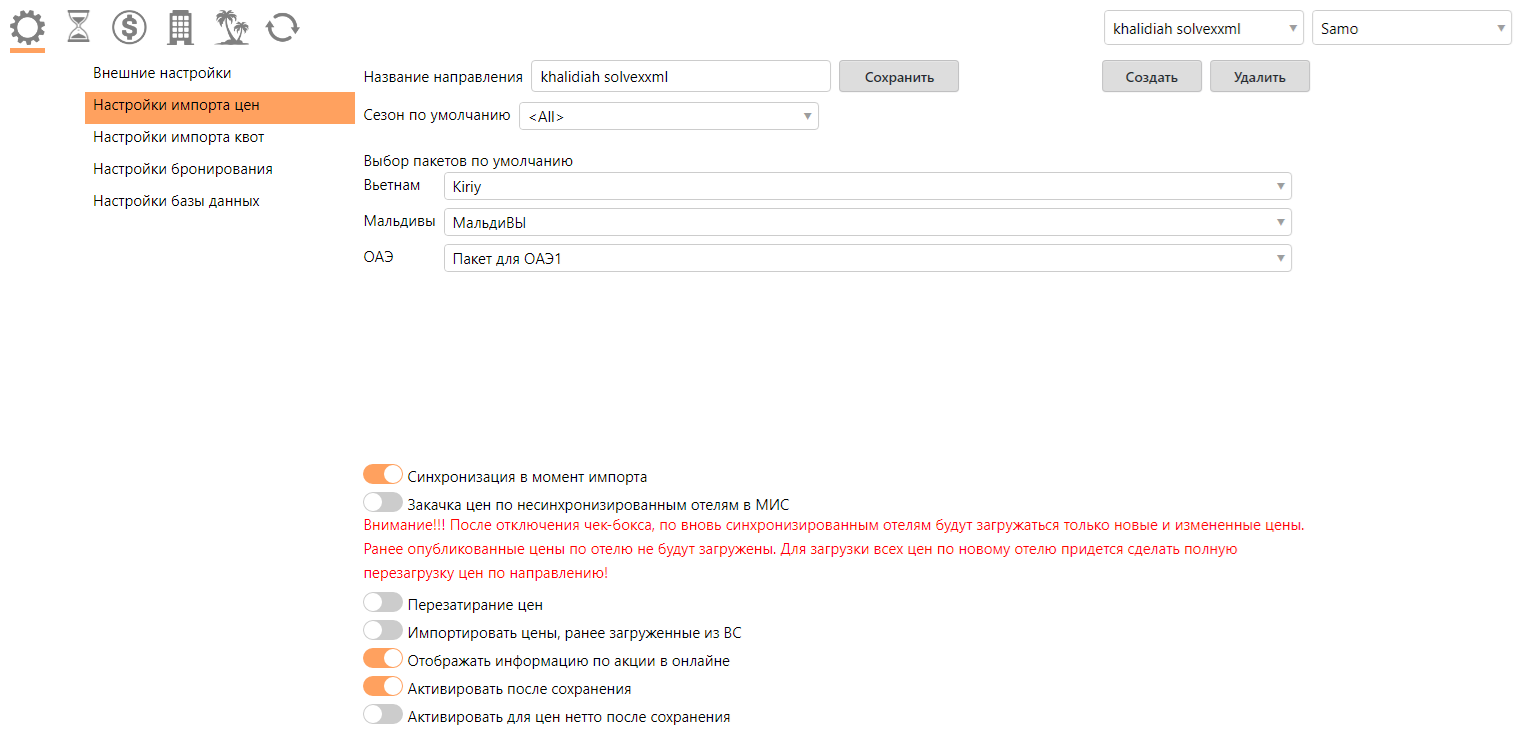Screen dimensions: 1526x752
Task: Click the 'Сохранить' button
Action: (898, 77)
